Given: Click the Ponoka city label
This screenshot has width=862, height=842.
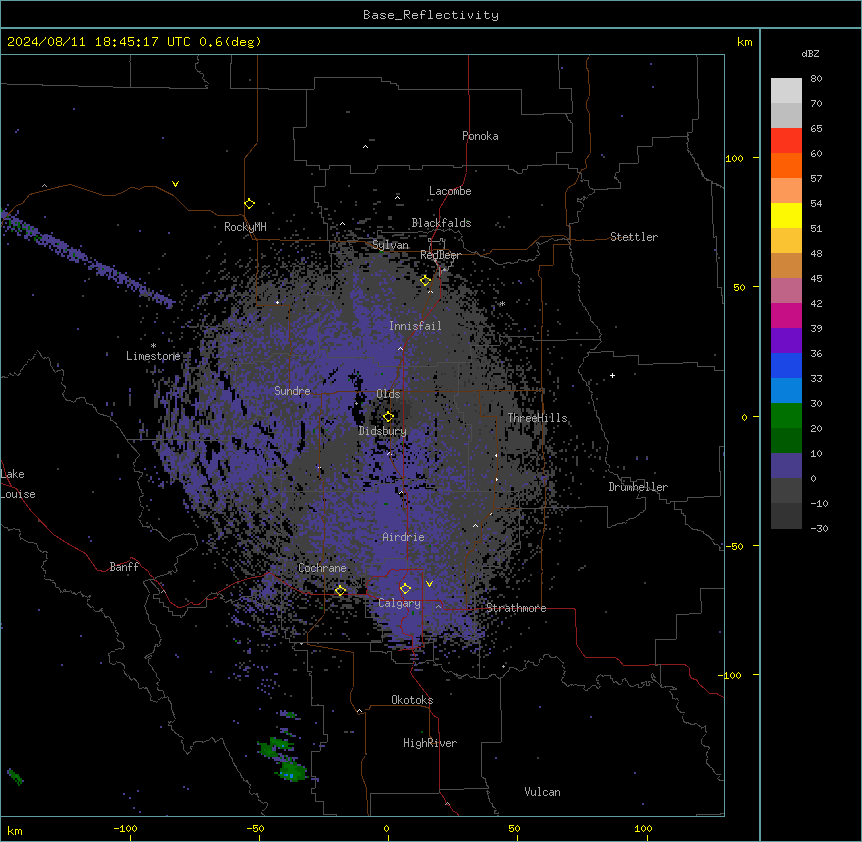Looking at the screenshot, I should (x=480, y=136).
